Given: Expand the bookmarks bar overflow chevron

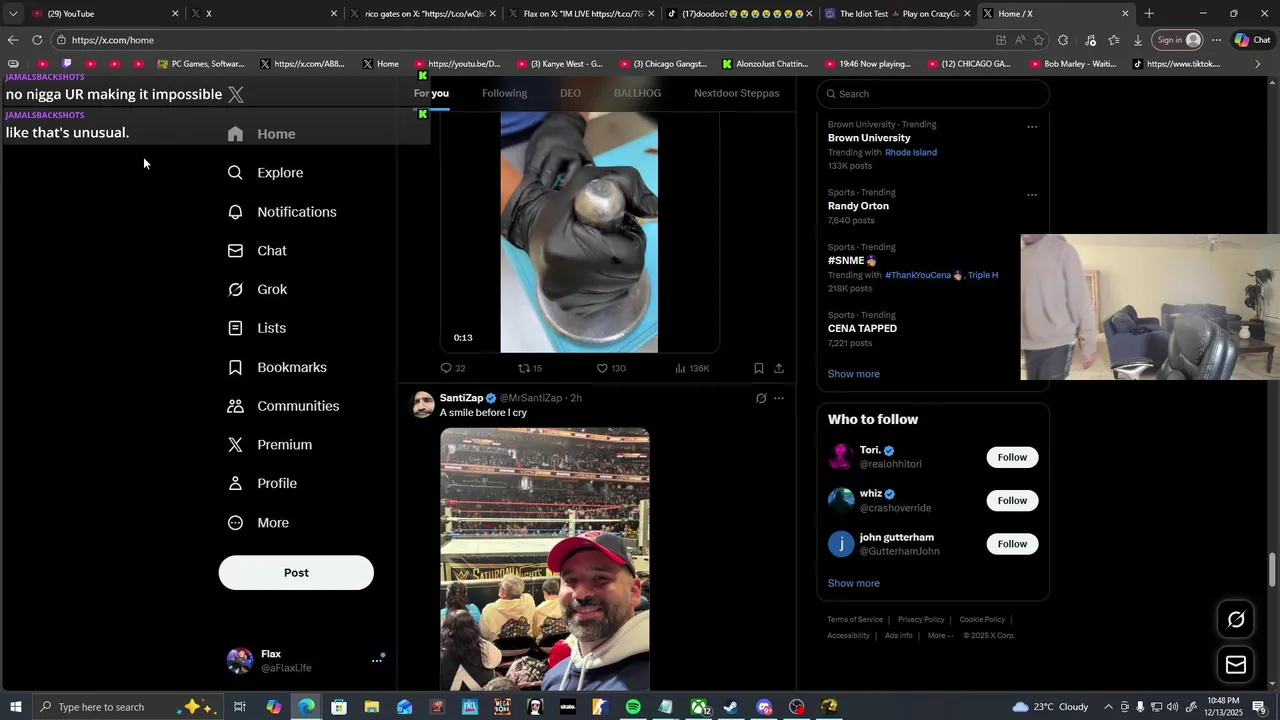Looking at the screenshot, I should point(1258,64).
